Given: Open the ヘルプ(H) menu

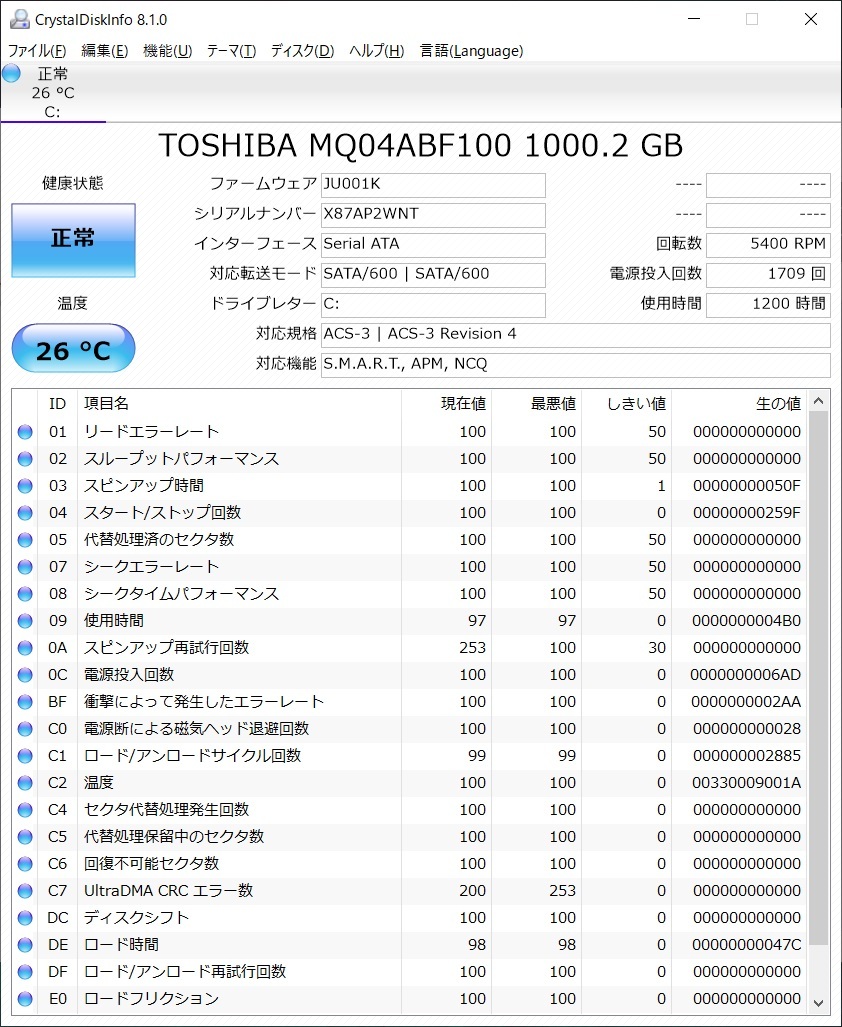Looking at the screenshot, I should point(376,50).
